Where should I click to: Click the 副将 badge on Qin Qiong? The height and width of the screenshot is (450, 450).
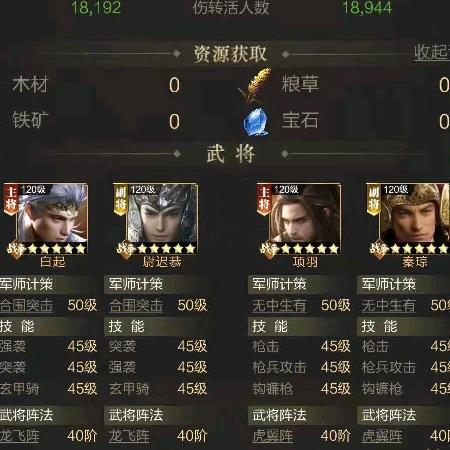373,199
